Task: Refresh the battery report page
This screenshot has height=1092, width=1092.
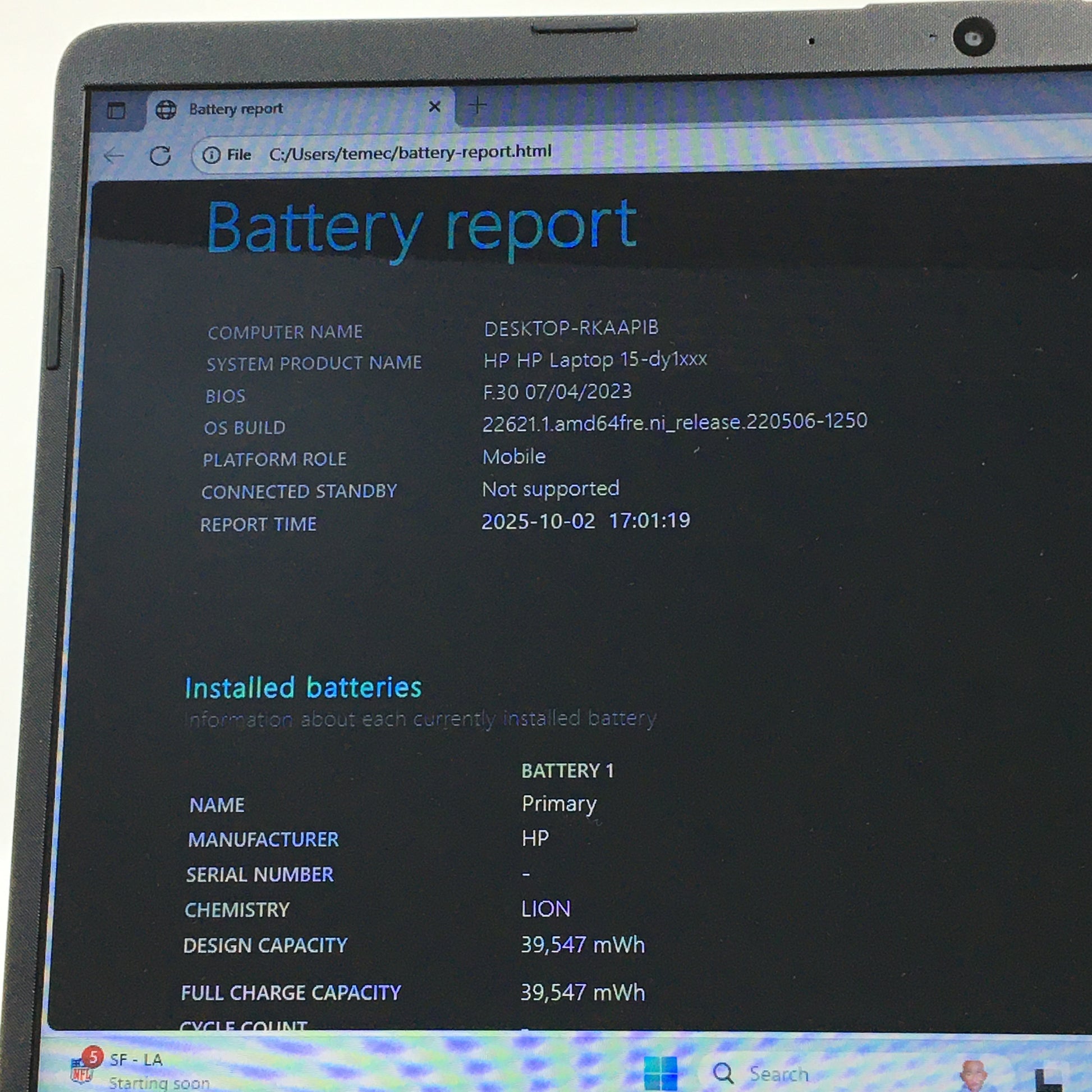Action: pyautogui.click(x=160, y=155)
